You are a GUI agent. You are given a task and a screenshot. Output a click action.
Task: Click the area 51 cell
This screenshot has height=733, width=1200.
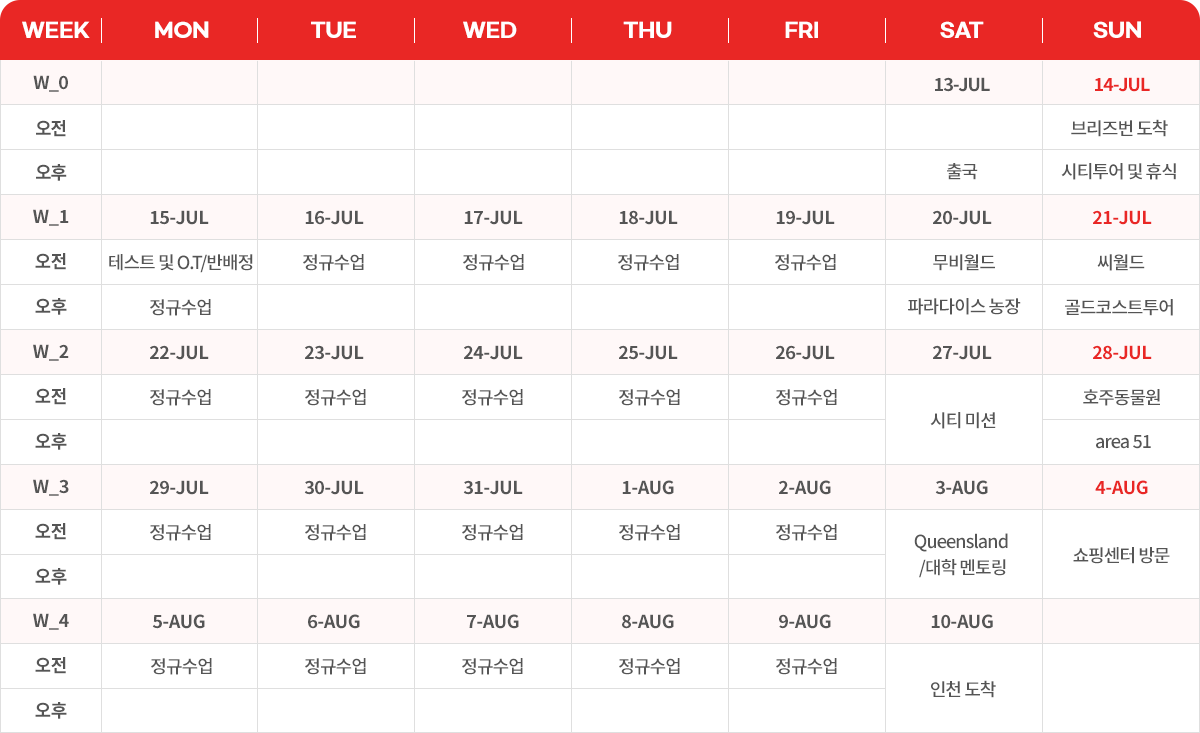[x=1123, y=441]
